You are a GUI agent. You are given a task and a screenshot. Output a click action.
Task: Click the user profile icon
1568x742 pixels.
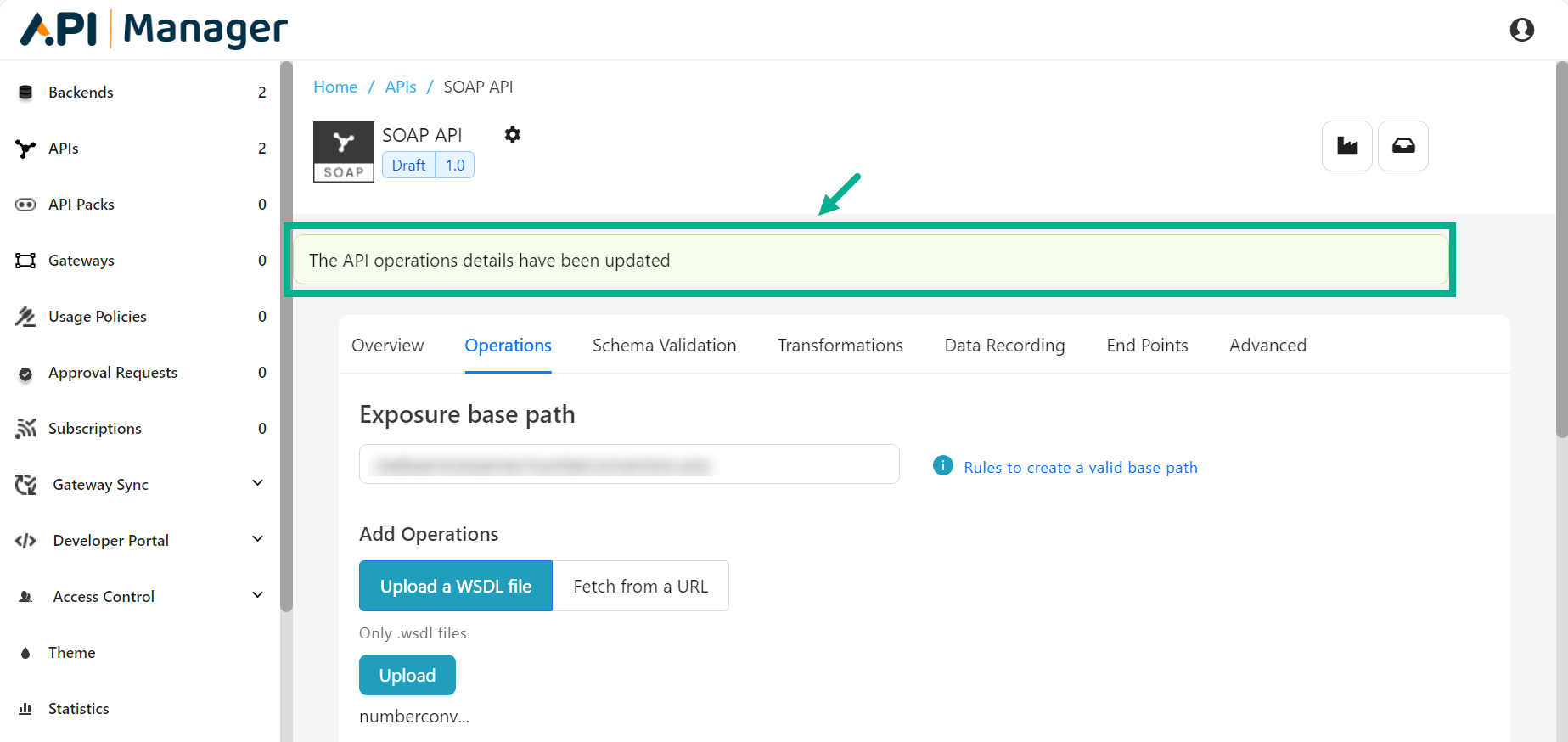1521,30
